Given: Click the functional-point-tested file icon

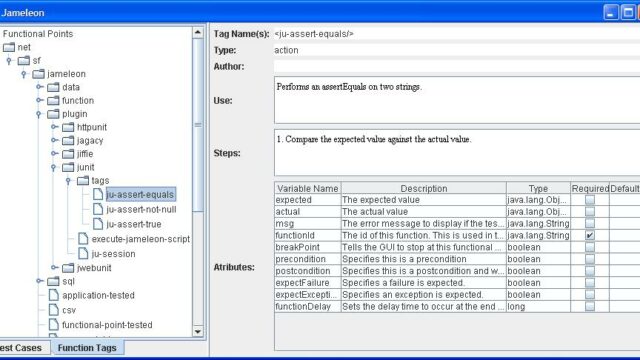Looking at the screenshot, I should (x=53, y=325).
